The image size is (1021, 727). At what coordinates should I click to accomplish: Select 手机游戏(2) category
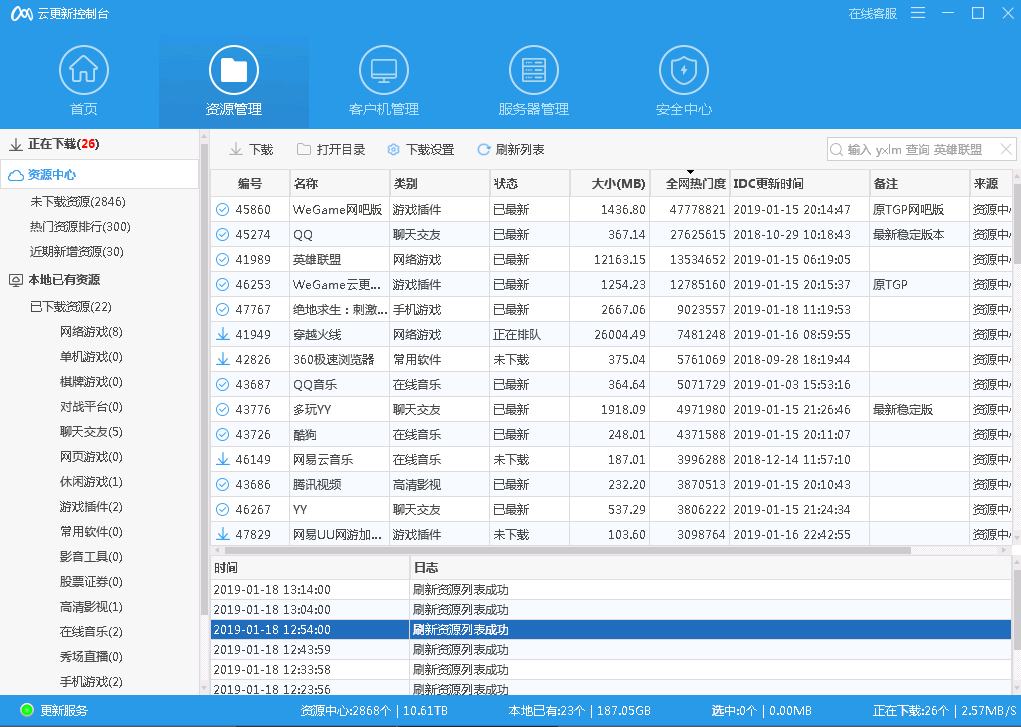91,681
